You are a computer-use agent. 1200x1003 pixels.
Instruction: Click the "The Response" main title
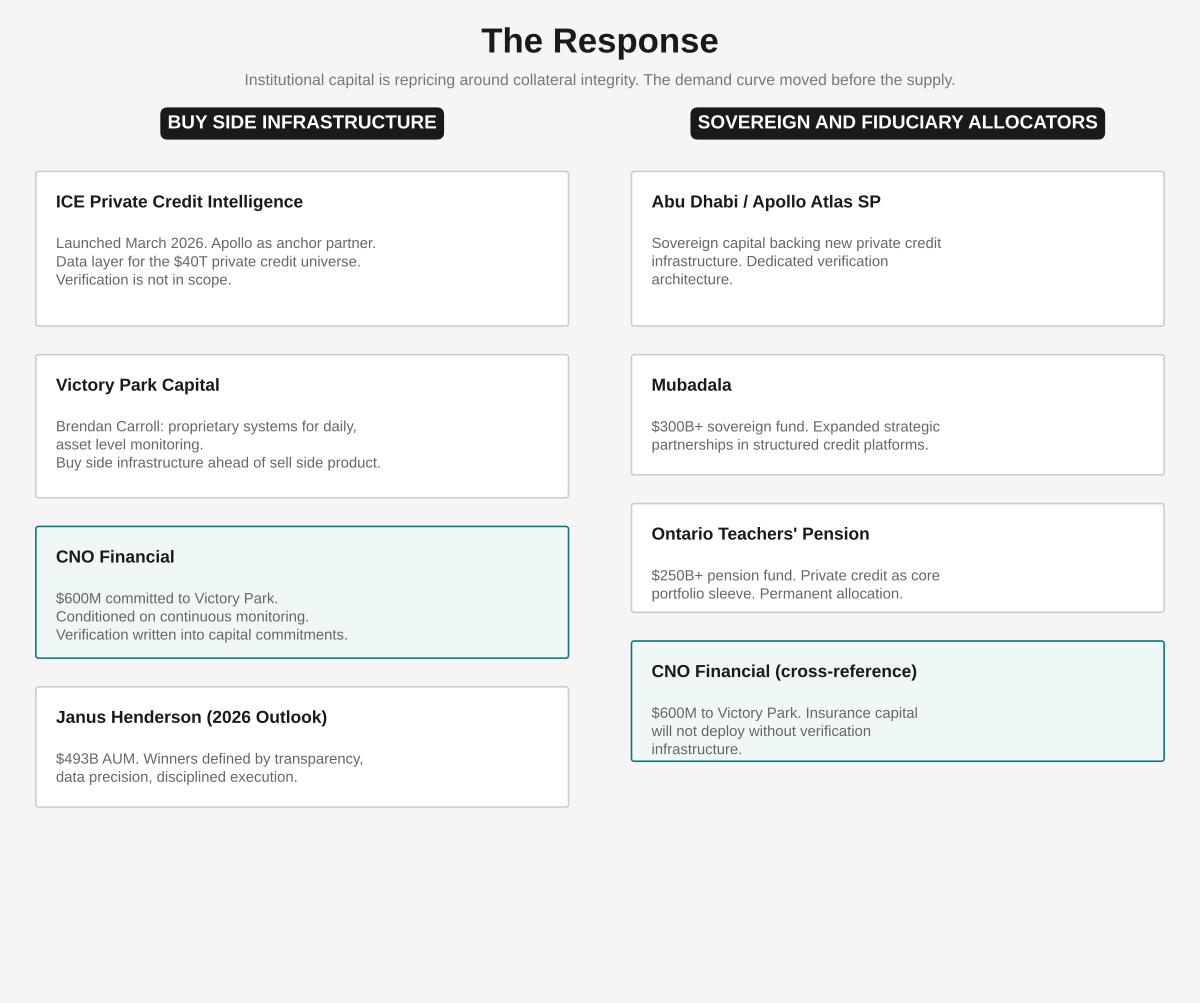pyautogui.click(x=599, y=41)
